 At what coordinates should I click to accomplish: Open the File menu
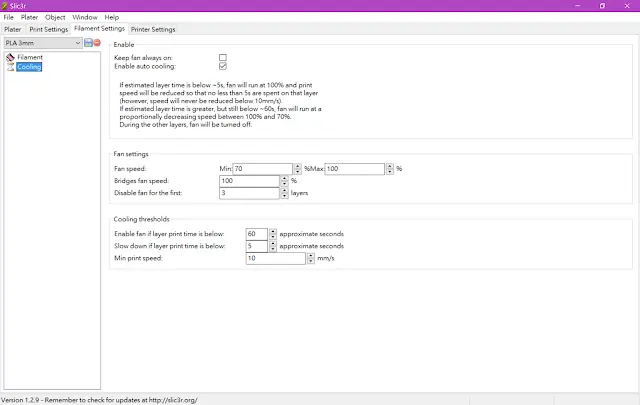click(9, 17)
